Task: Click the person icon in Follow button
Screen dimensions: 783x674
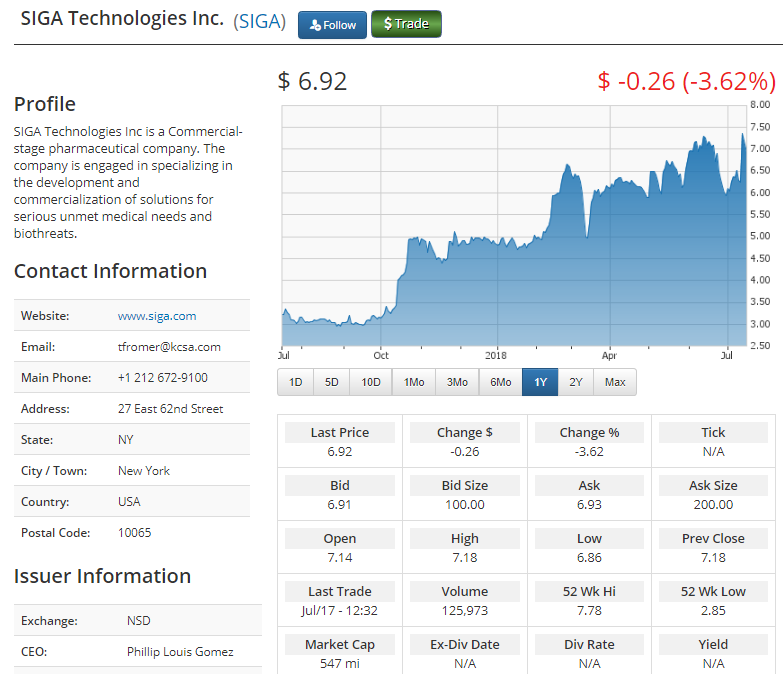Action: pos(315,25)
